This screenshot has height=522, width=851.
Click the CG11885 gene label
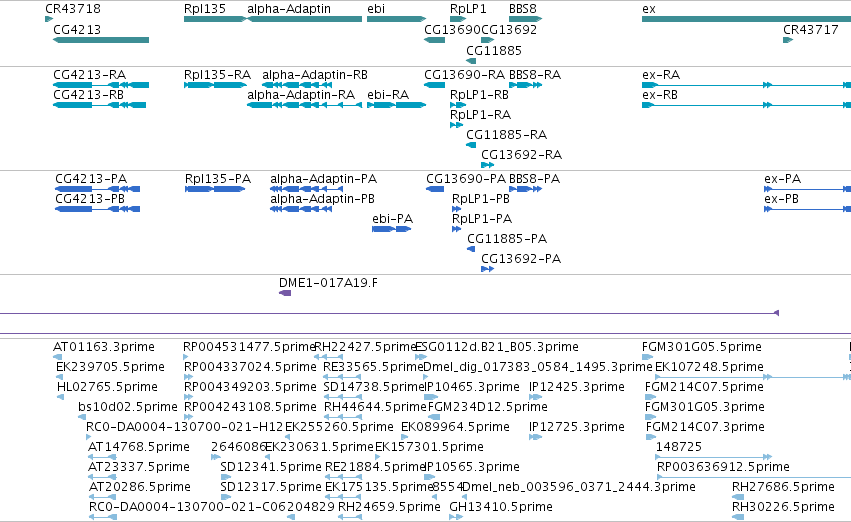pyautogui.click(x=494, y=51)
